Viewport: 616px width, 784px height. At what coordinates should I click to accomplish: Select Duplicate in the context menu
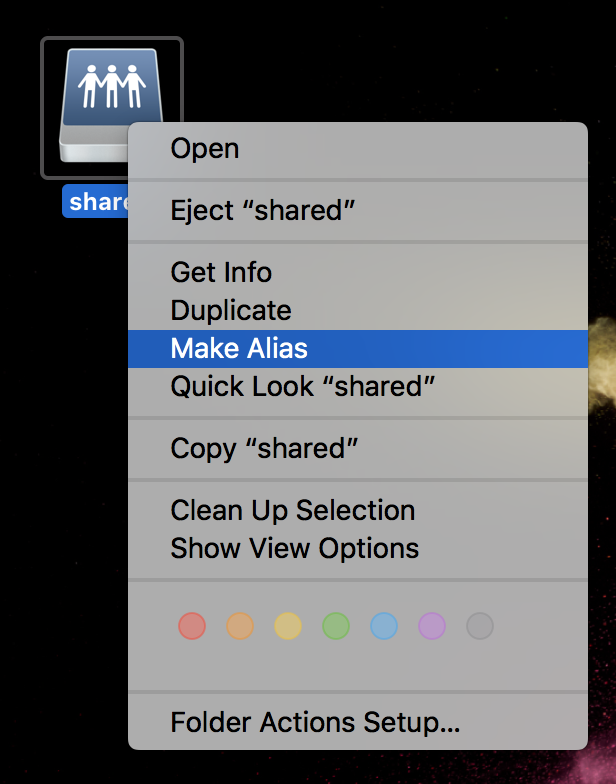[x=231, y=310]
